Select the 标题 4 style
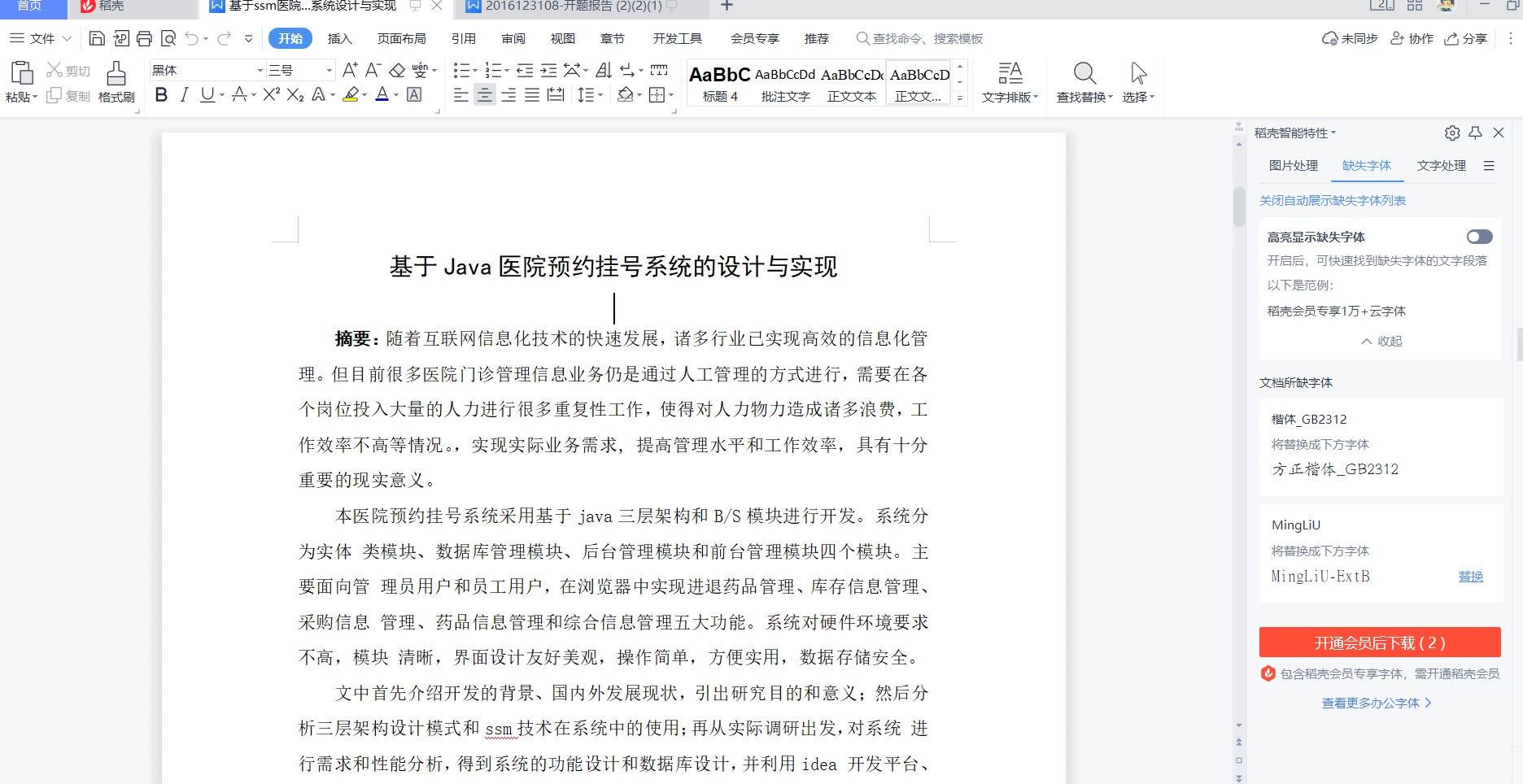The width and height of the screenshot is (1523, 784). click(x=720, y=83)
